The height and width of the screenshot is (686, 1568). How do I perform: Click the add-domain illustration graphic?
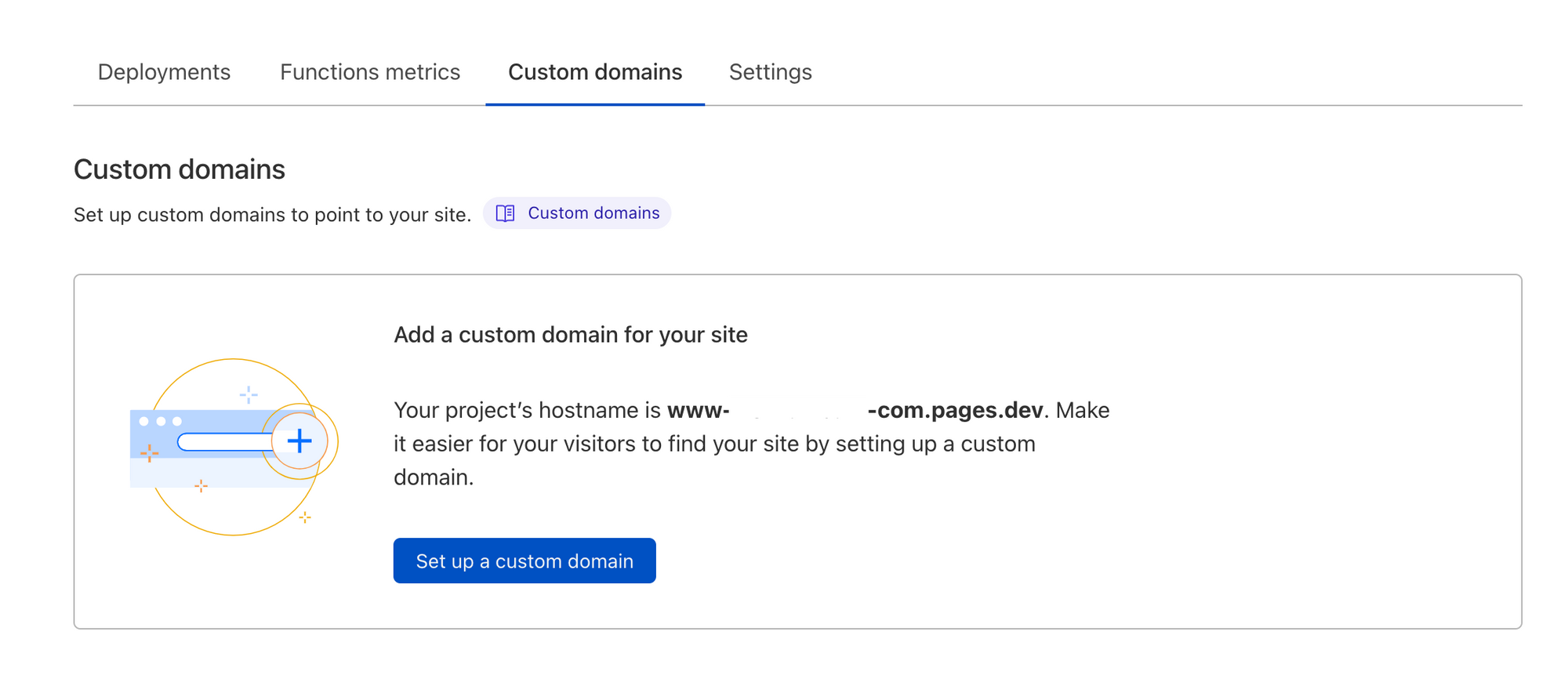click(234, 447)
